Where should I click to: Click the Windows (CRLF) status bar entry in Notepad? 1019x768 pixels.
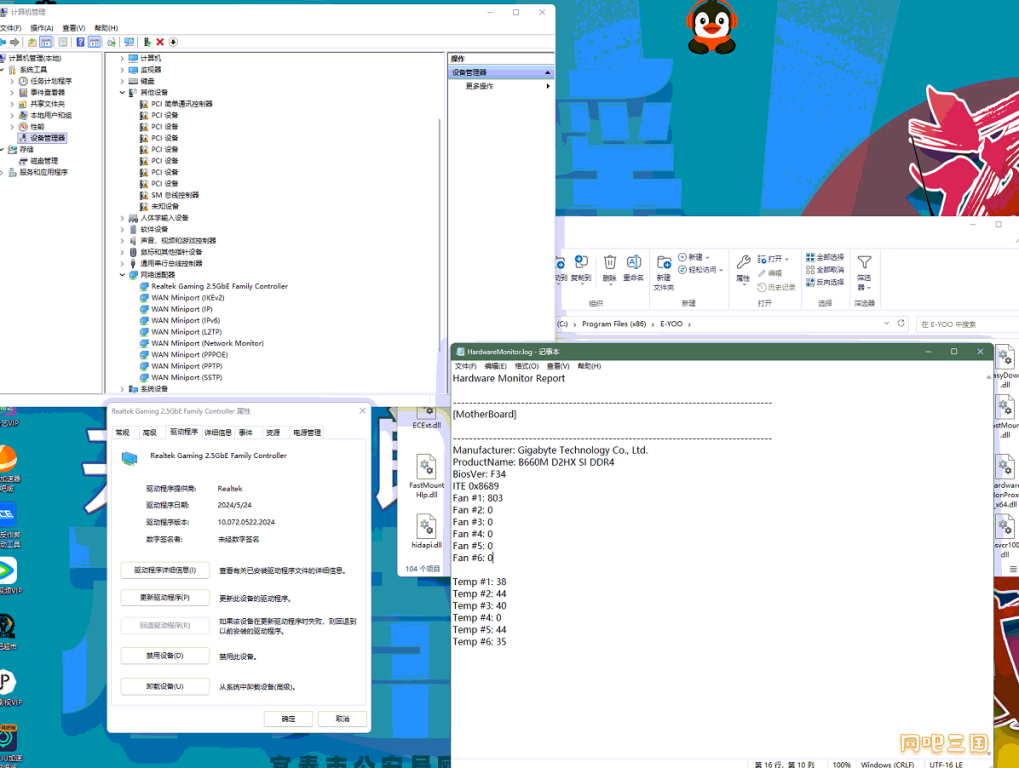point(887,765)
